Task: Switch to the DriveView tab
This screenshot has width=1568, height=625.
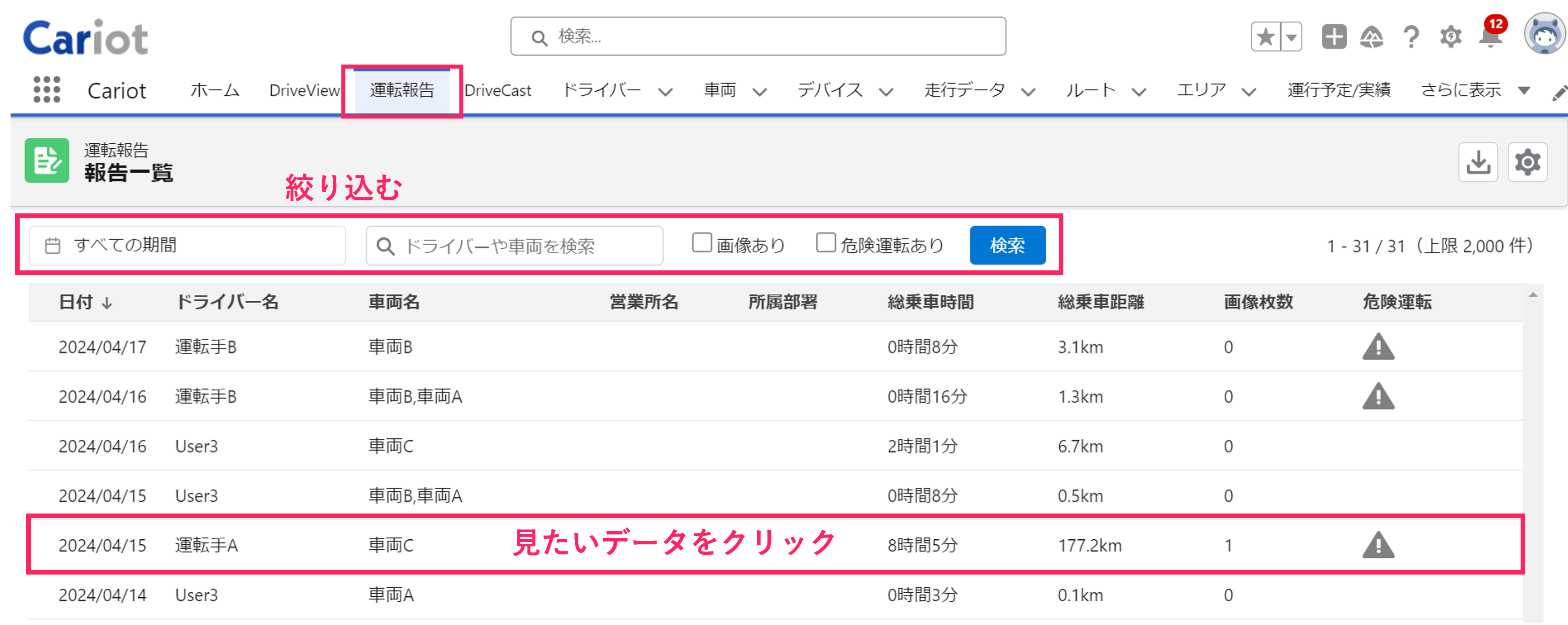Action: pyautogui.click(x=305, y=90)
